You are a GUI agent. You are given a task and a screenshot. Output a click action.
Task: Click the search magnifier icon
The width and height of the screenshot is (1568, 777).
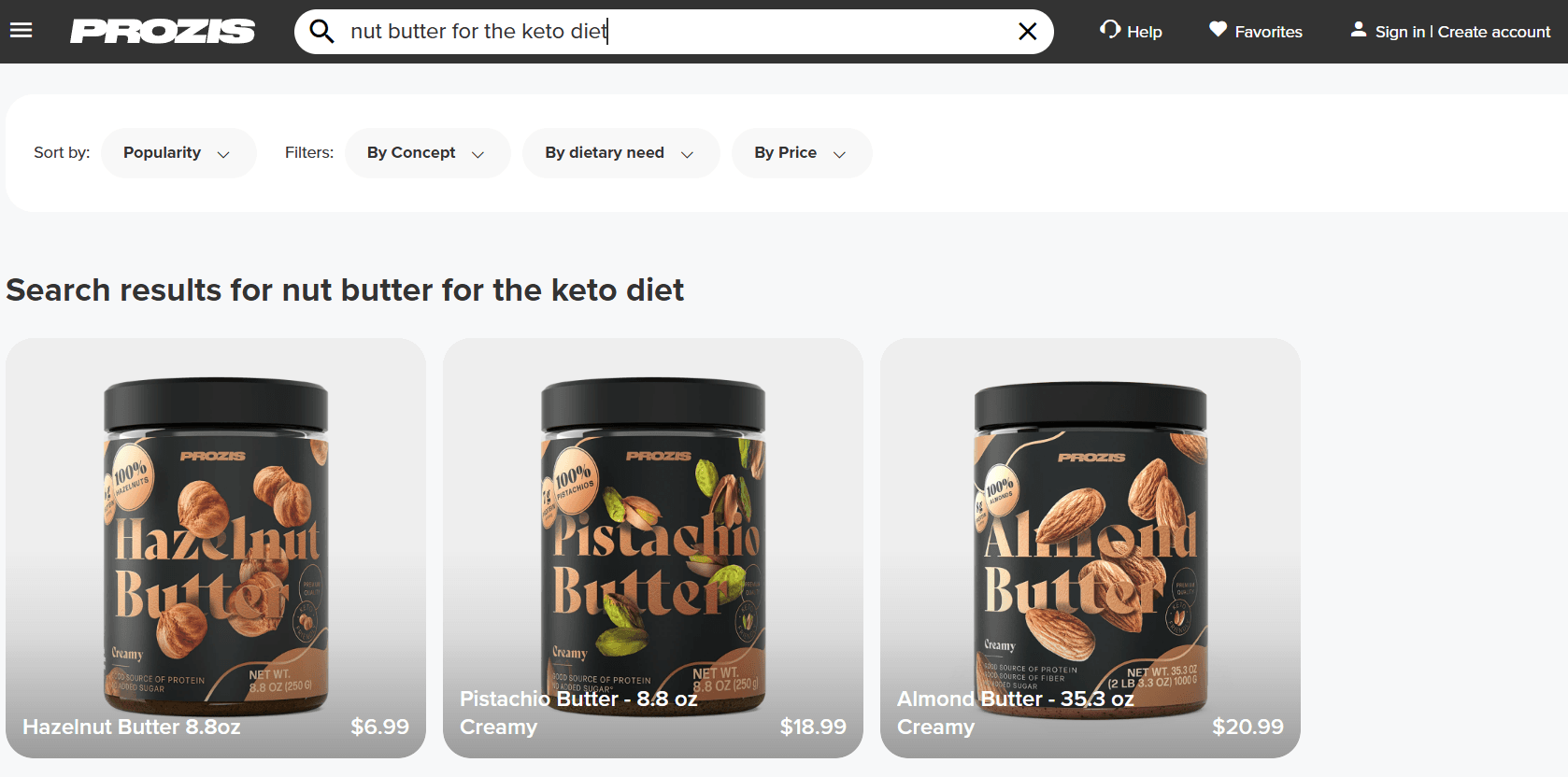[321, 32]
